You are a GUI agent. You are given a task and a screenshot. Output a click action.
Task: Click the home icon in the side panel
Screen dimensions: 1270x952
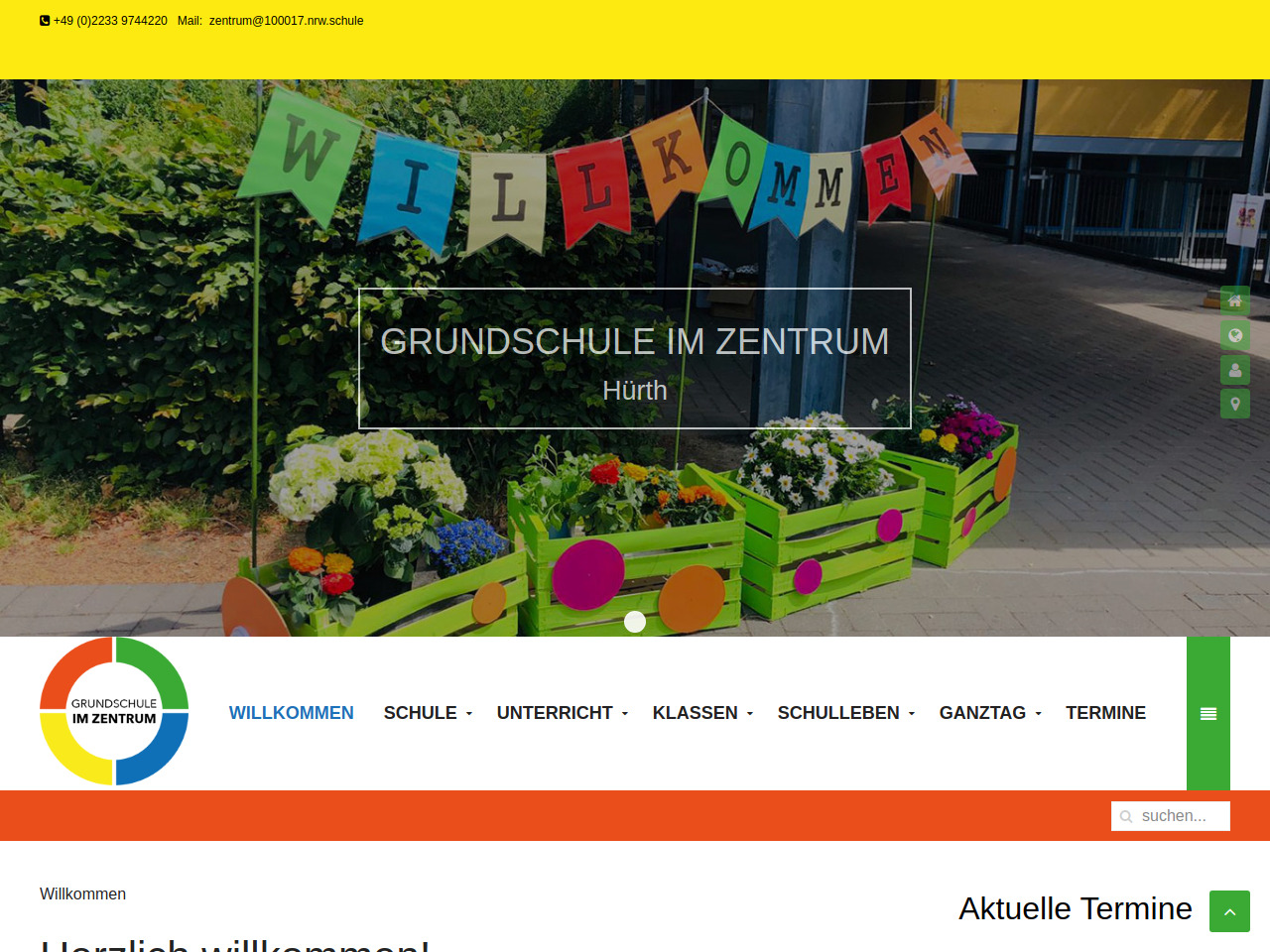pyautogui.click(x=1235, y=300)
